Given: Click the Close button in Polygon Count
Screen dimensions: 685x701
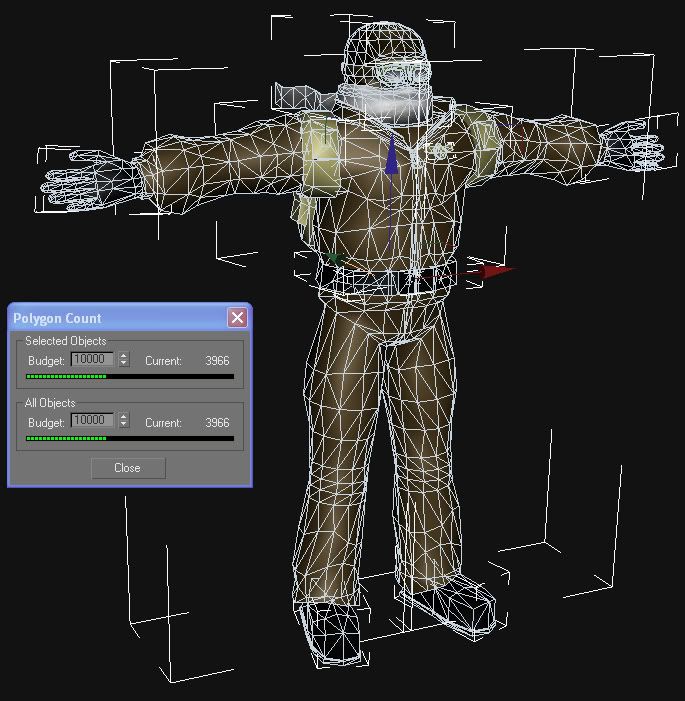Looking at the screenshot, I should [x=128, y=468].
